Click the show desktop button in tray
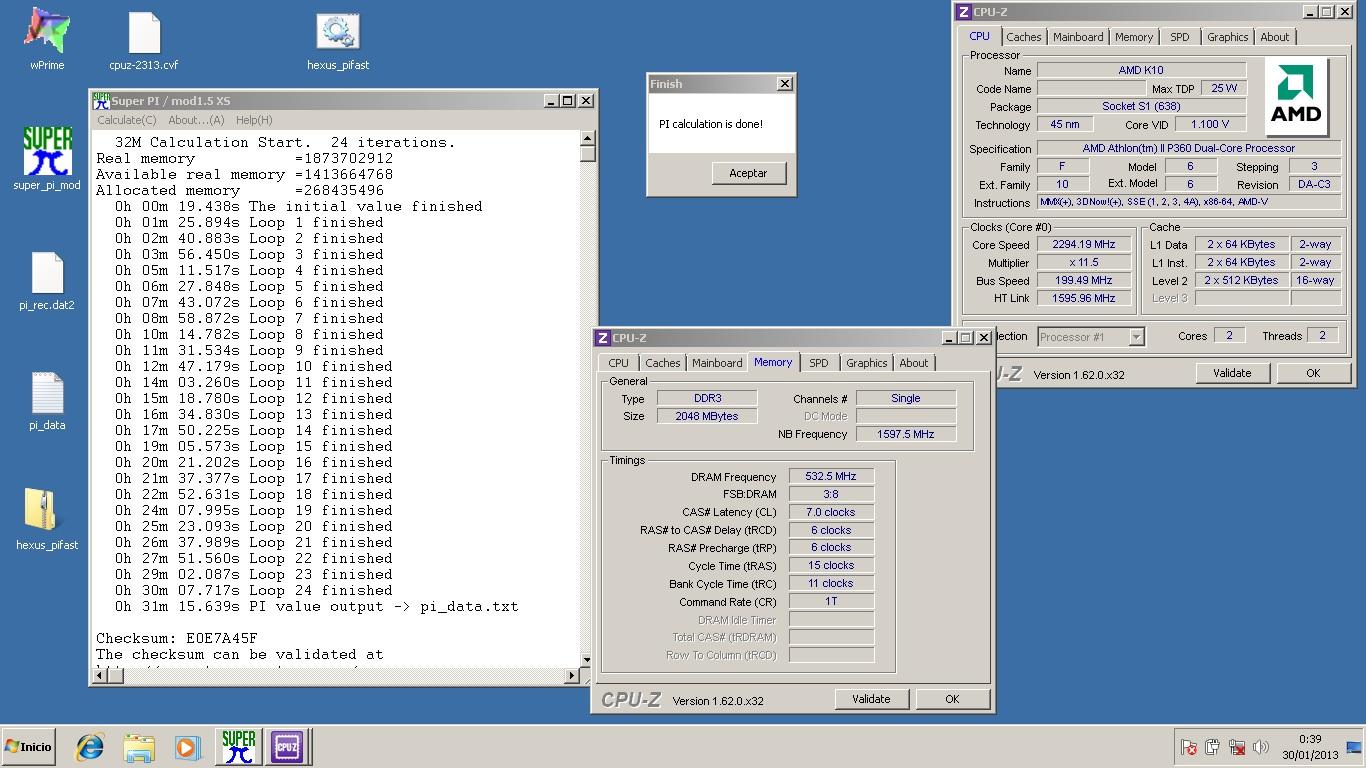The height and width of the screenshot is (768, 1366). coord(1354,747)
